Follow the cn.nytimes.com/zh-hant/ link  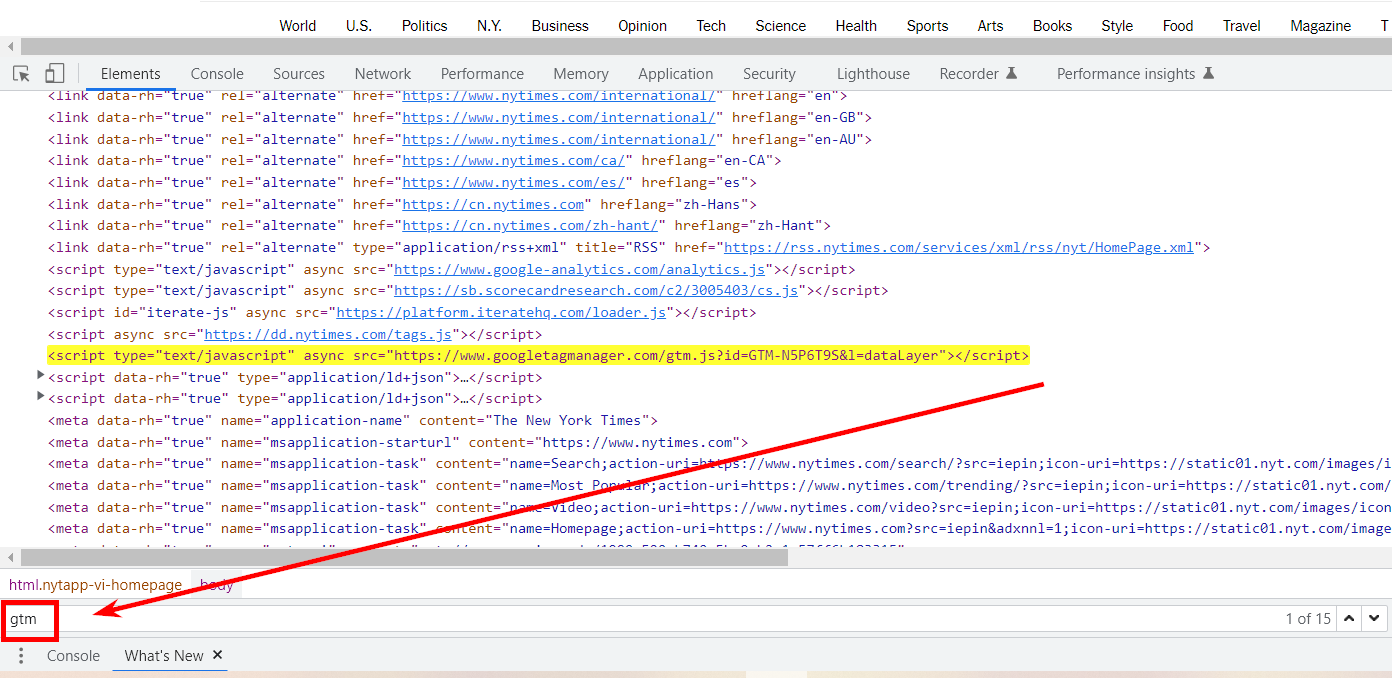pos(530,226)
